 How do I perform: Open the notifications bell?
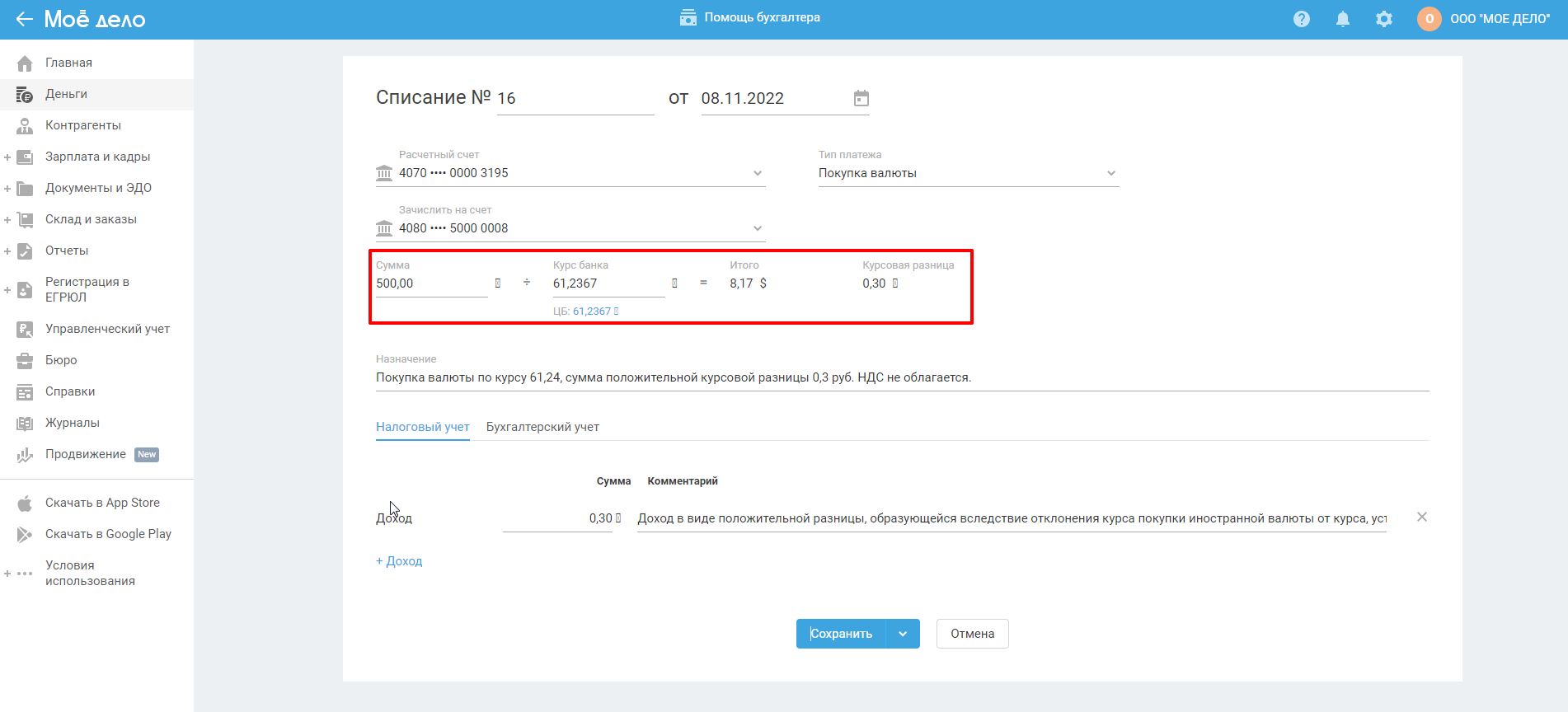pyautogui.click(x=1343, y=19)
